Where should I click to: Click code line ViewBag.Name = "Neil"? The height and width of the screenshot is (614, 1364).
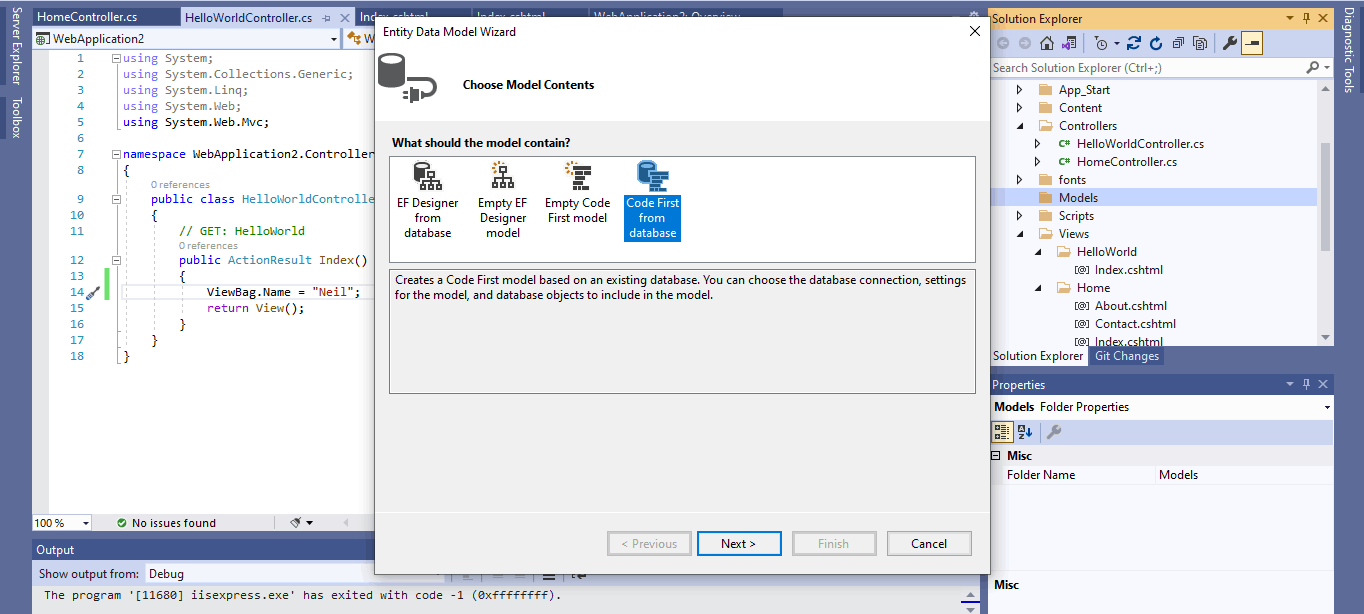pos(283,292)
